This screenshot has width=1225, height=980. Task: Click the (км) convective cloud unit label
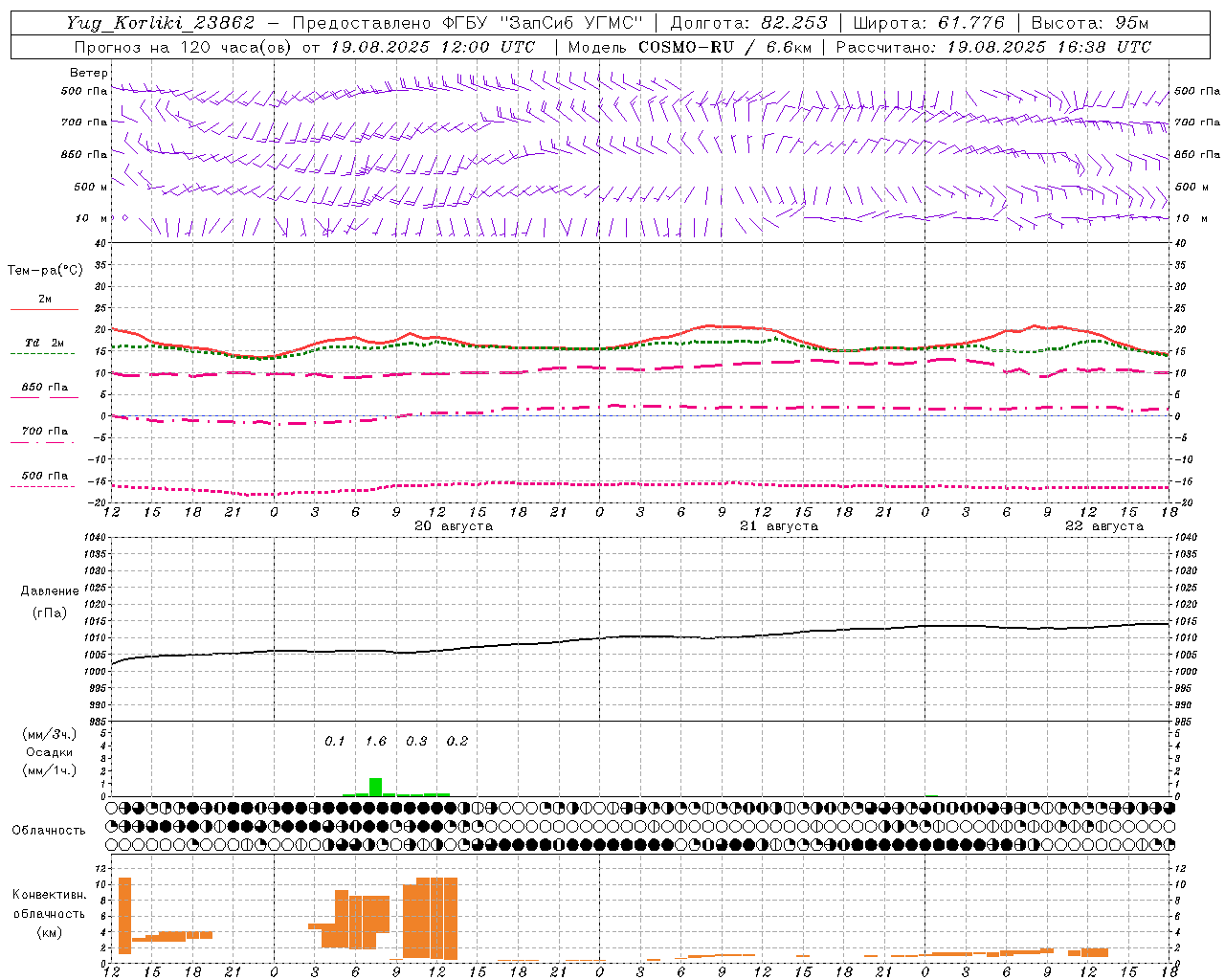(x=50, y=932)
